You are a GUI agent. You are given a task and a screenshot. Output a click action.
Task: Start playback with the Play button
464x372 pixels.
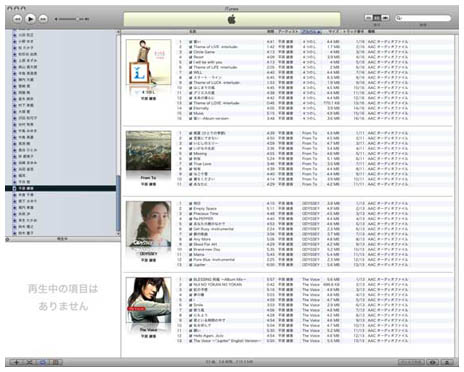tap(30, 19)
